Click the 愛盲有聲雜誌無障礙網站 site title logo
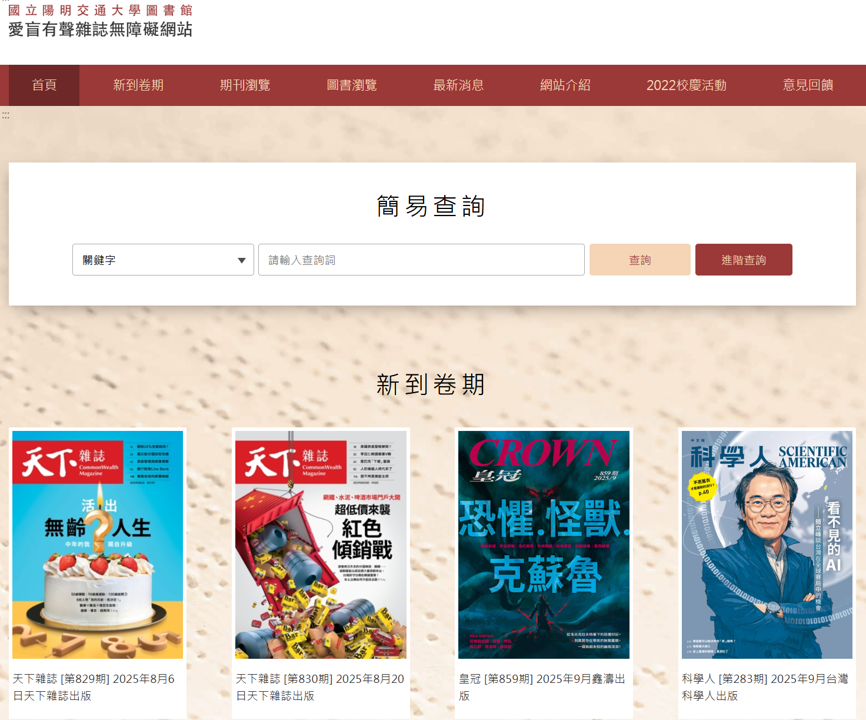This screenshot has width=866, height=720. coord(100,30)
